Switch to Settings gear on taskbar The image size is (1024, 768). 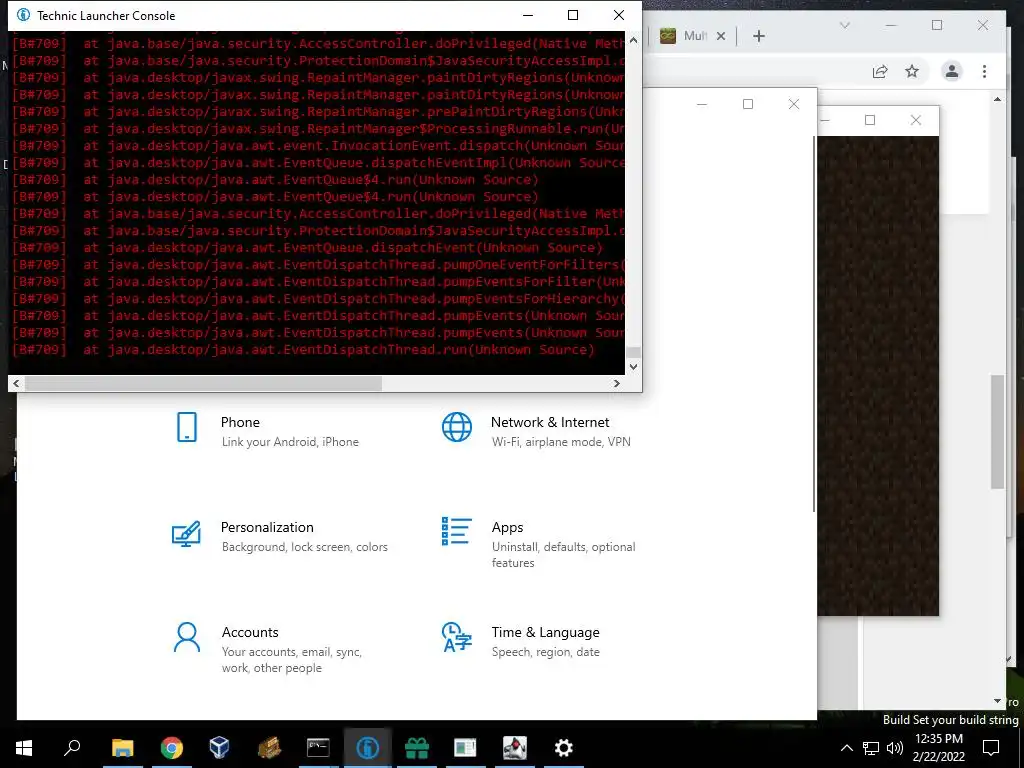click(564, 748)
